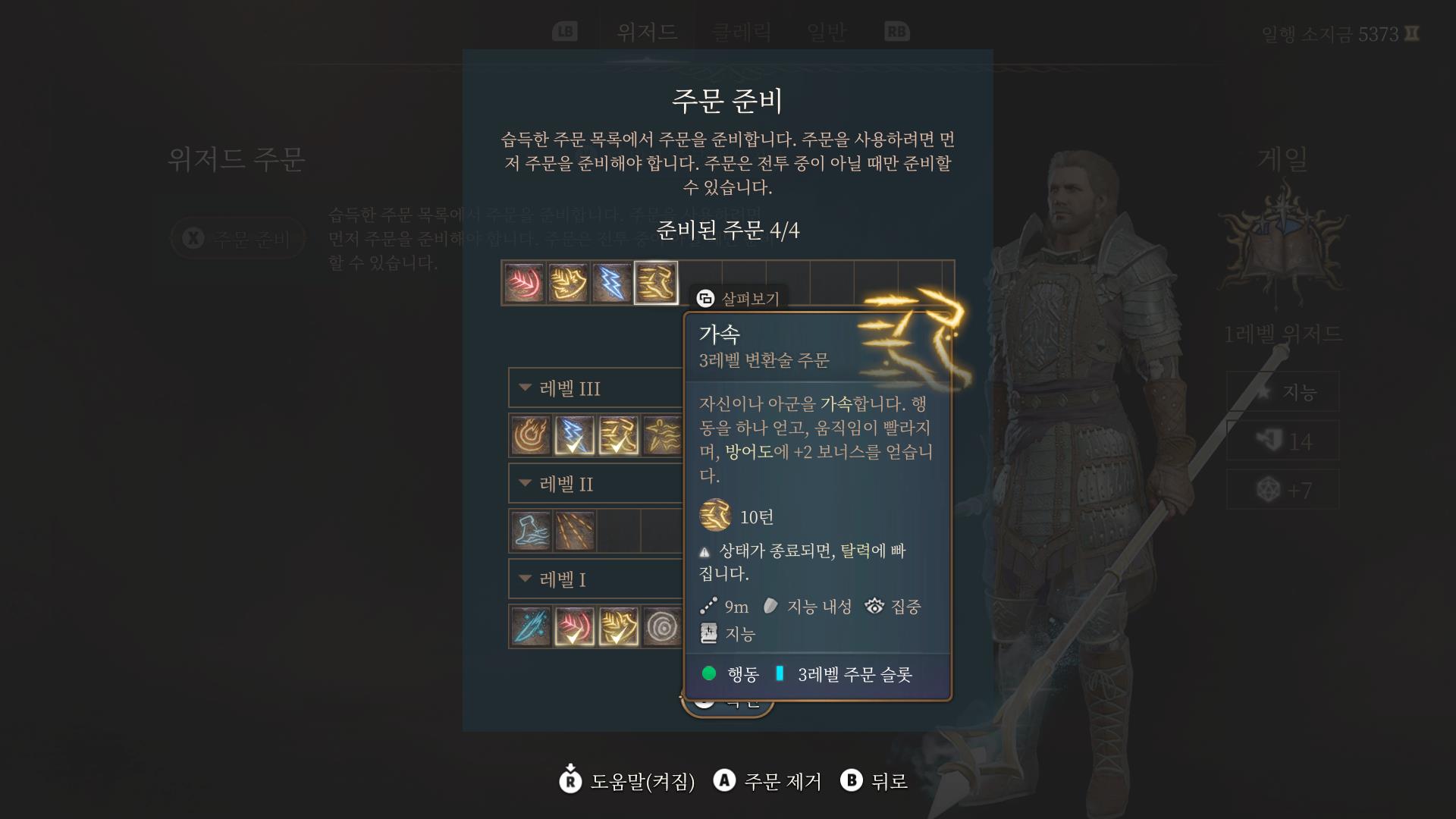Collapse the 레벨 I spell section
Viewport: 1456px width, 819px height.
596,579
